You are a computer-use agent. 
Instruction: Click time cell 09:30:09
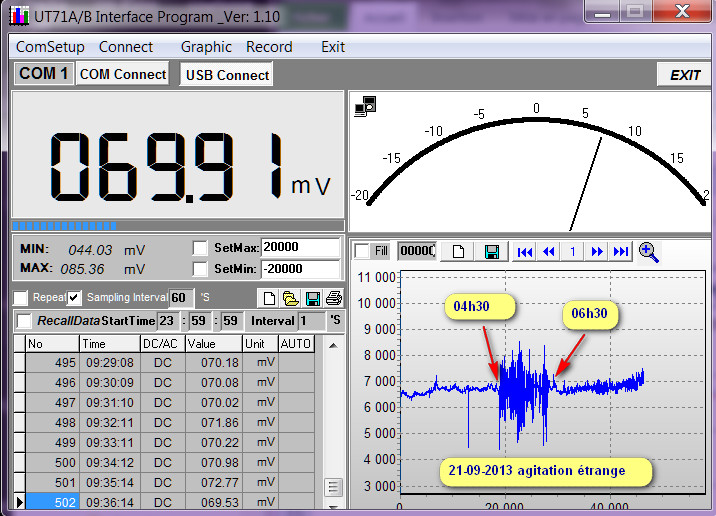(110, 383)
